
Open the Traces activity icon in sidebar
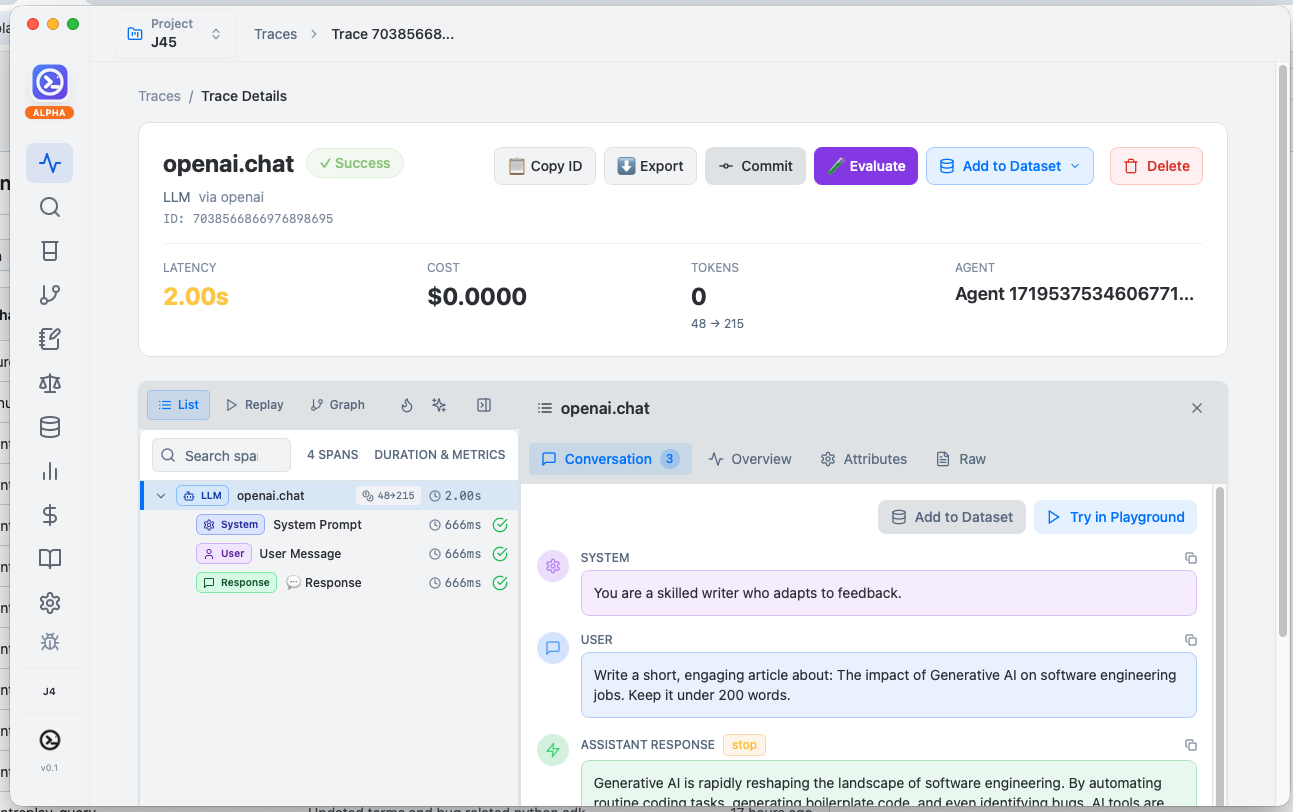pos(50,163)
